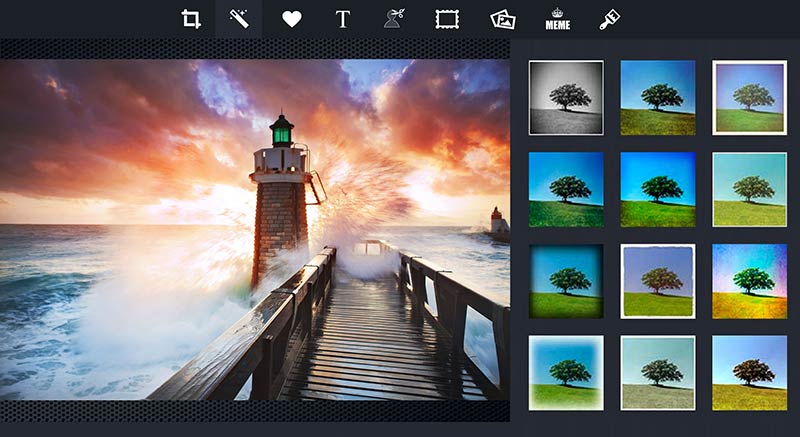This screenshot has width=800, height=437.
Task: Select the paintbrush tool
Action: click(609, 19)
